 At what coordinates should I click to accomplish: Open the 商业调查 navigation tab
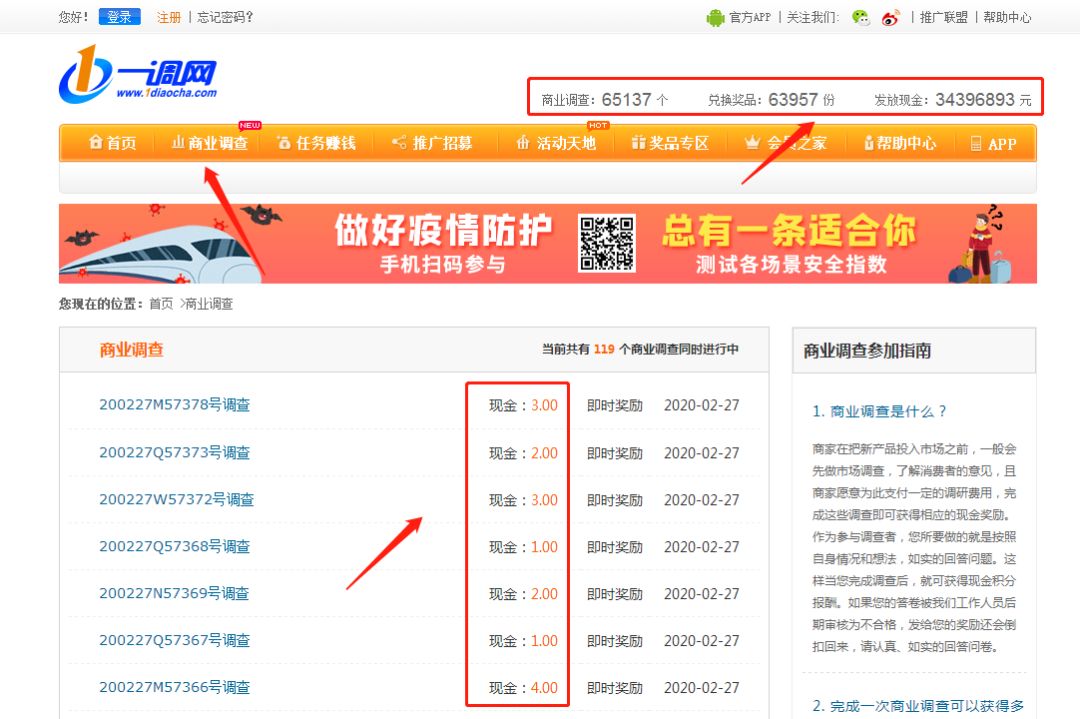coord(209,143)
